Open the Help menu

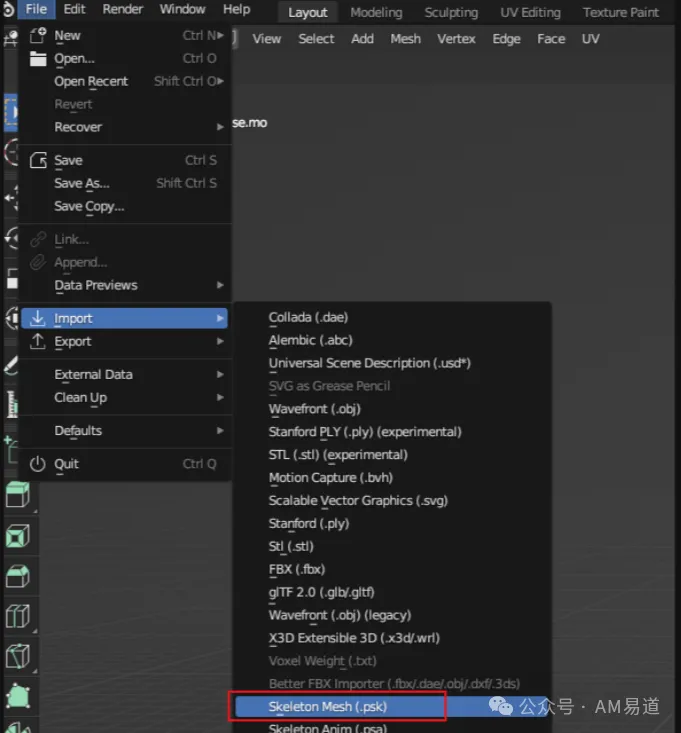237,9
